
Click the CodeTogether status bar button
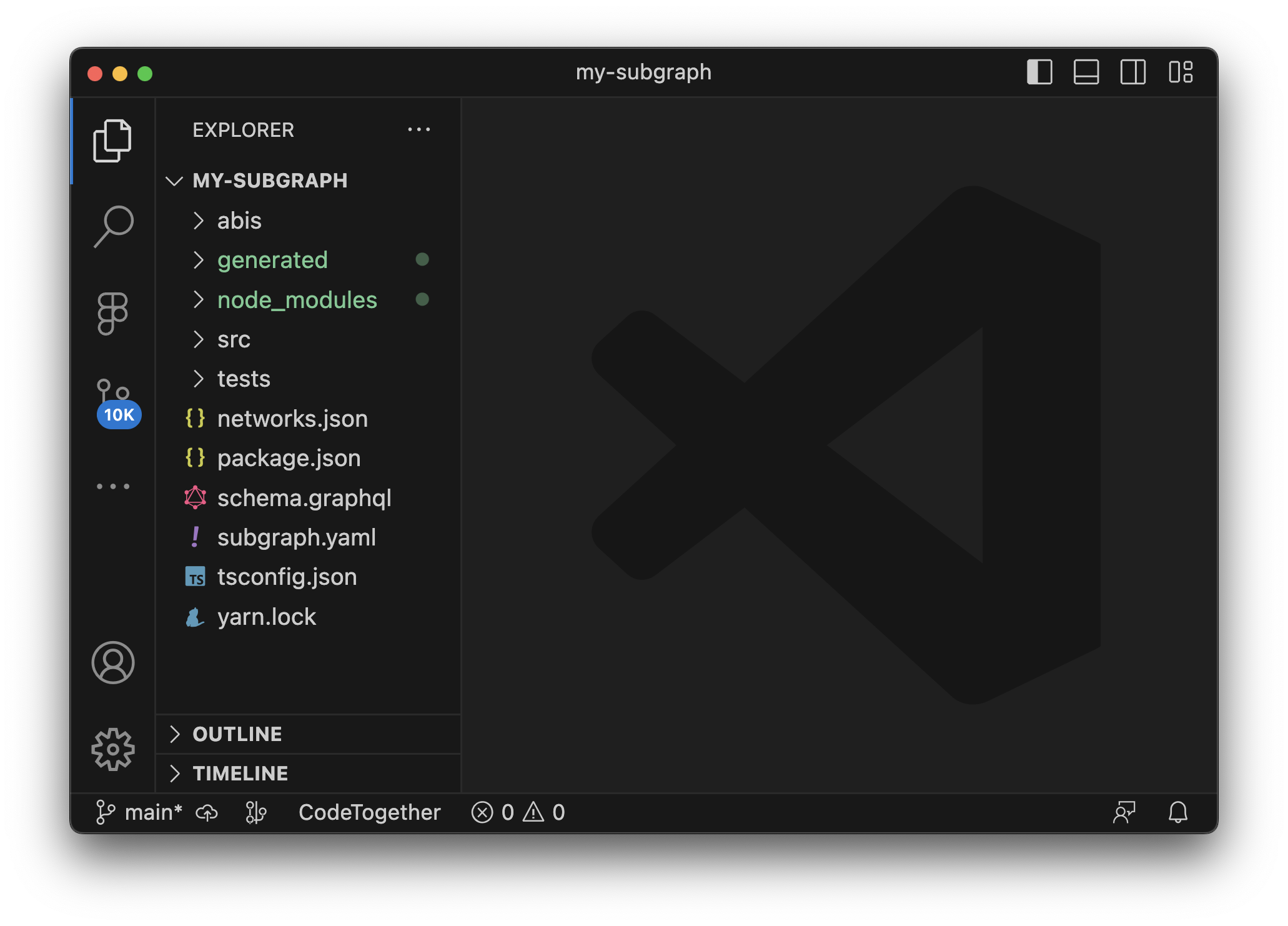tap(369, 812)
